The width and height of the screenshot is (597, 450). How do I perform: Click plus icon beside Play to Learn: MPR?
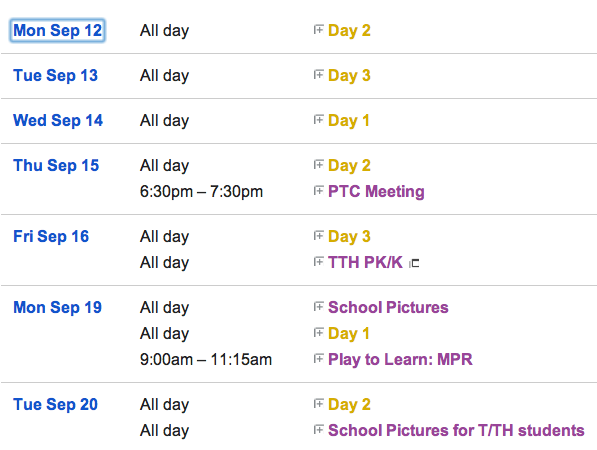point(318,358)
